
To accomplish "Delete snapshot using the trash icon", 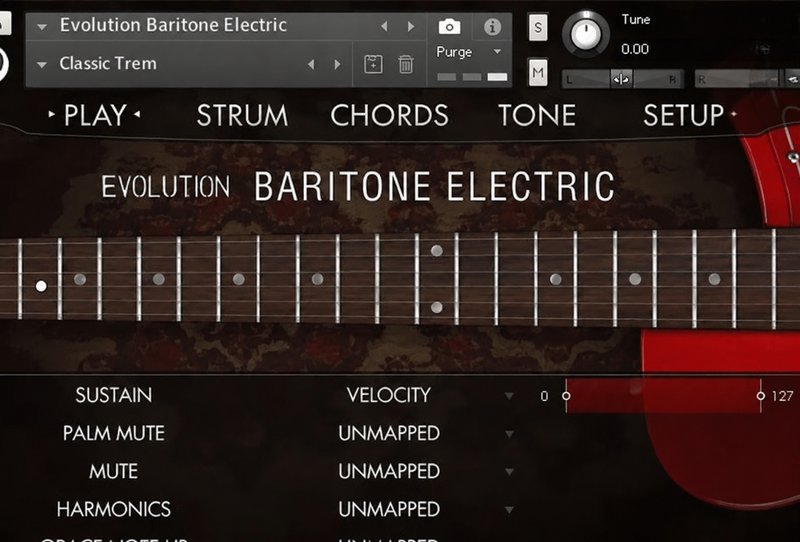I will click(406, 64).
